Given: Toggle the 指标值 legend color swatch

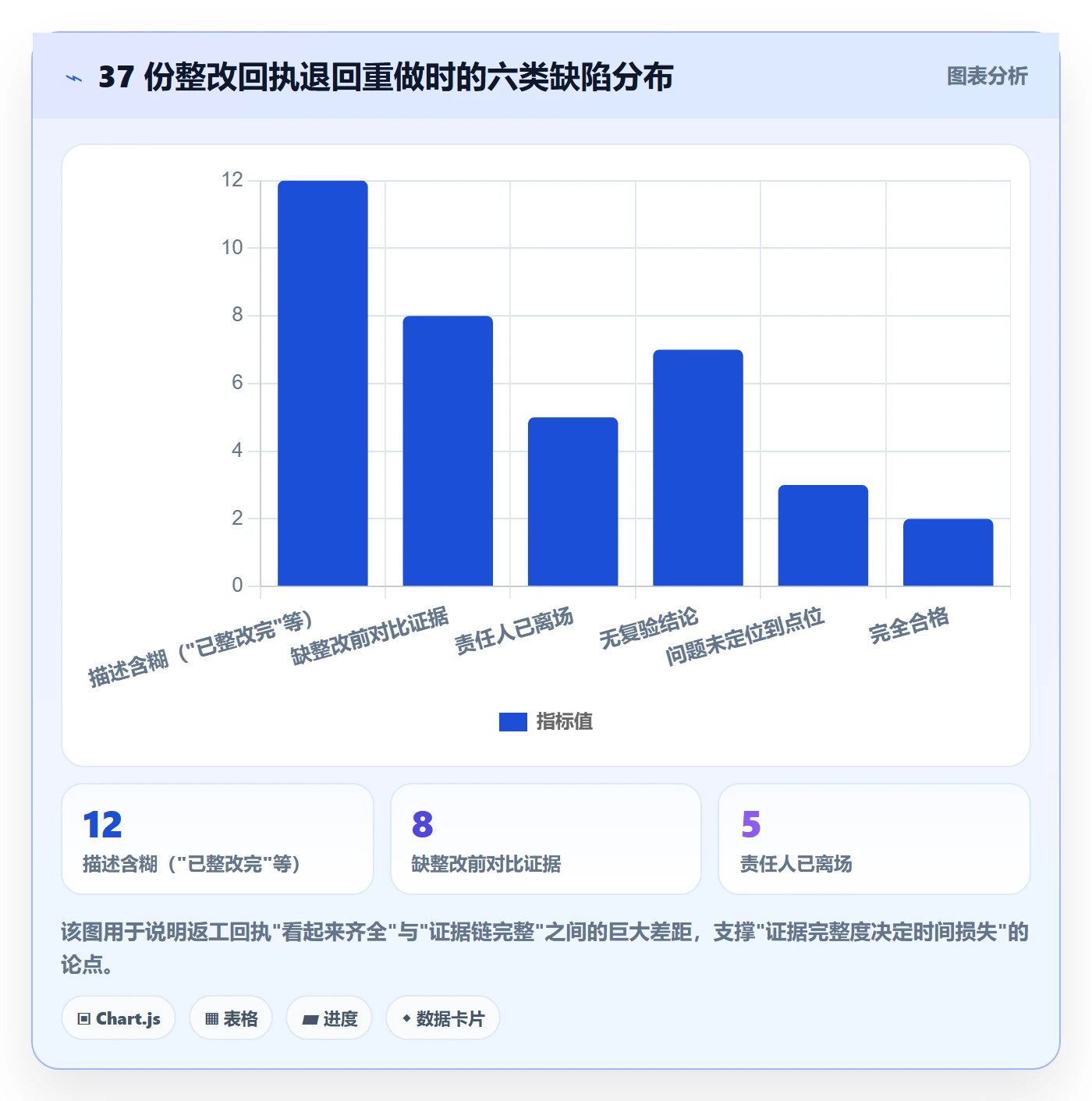Looking at the screenshot, I should 513,722.
